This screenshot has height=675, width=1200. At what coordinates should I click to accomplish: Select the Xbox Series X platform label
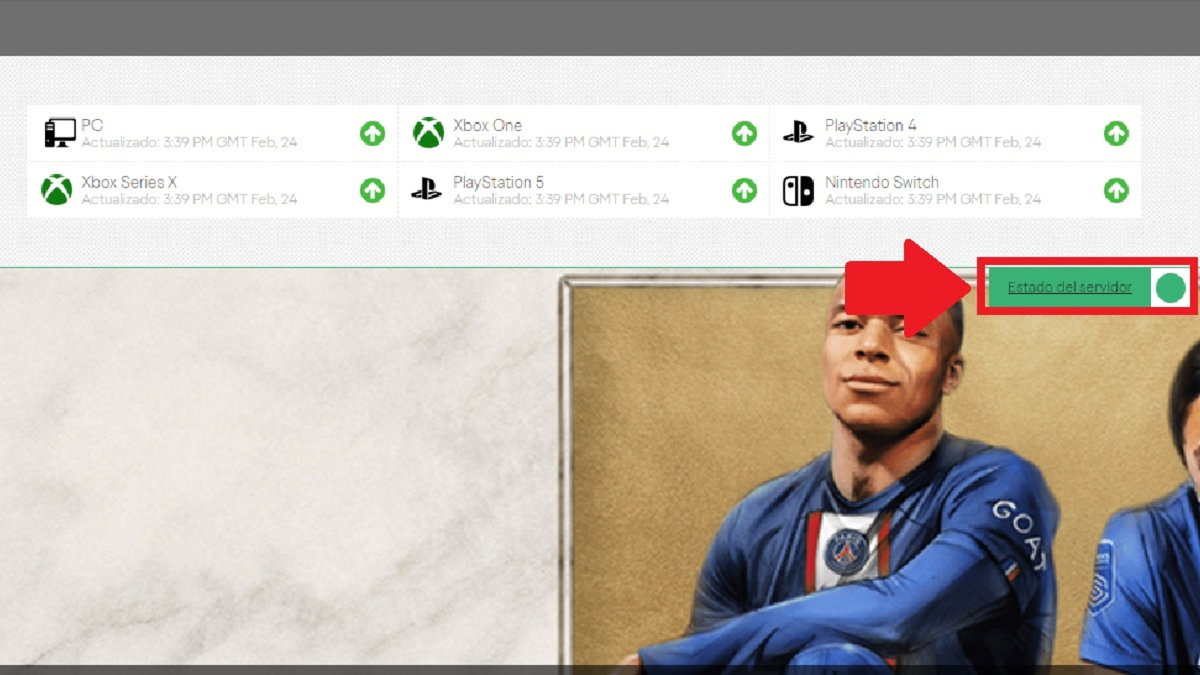tap(129, 182)
